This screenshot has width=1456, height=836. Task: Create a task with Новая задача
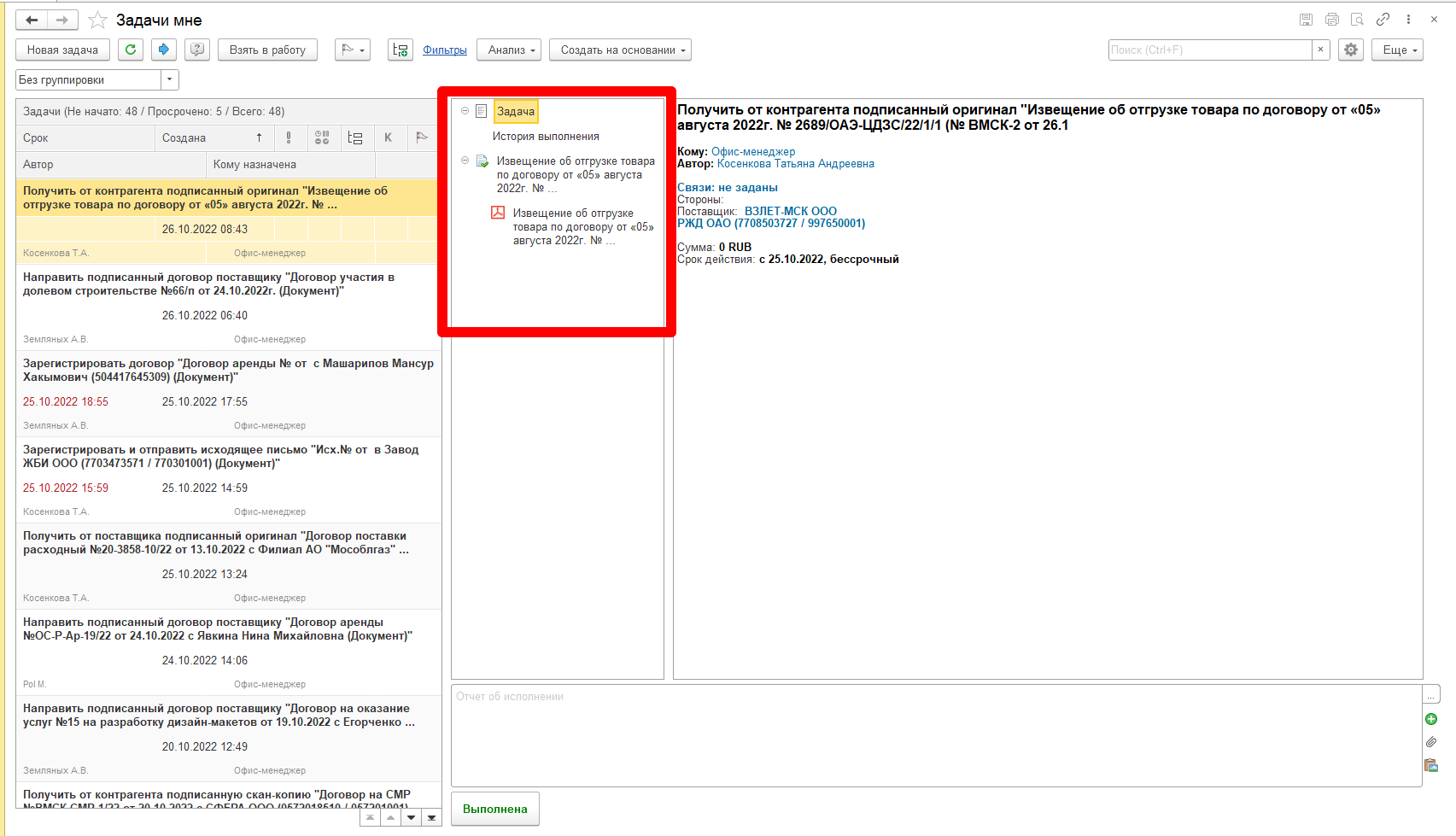[x=62, y=50]
